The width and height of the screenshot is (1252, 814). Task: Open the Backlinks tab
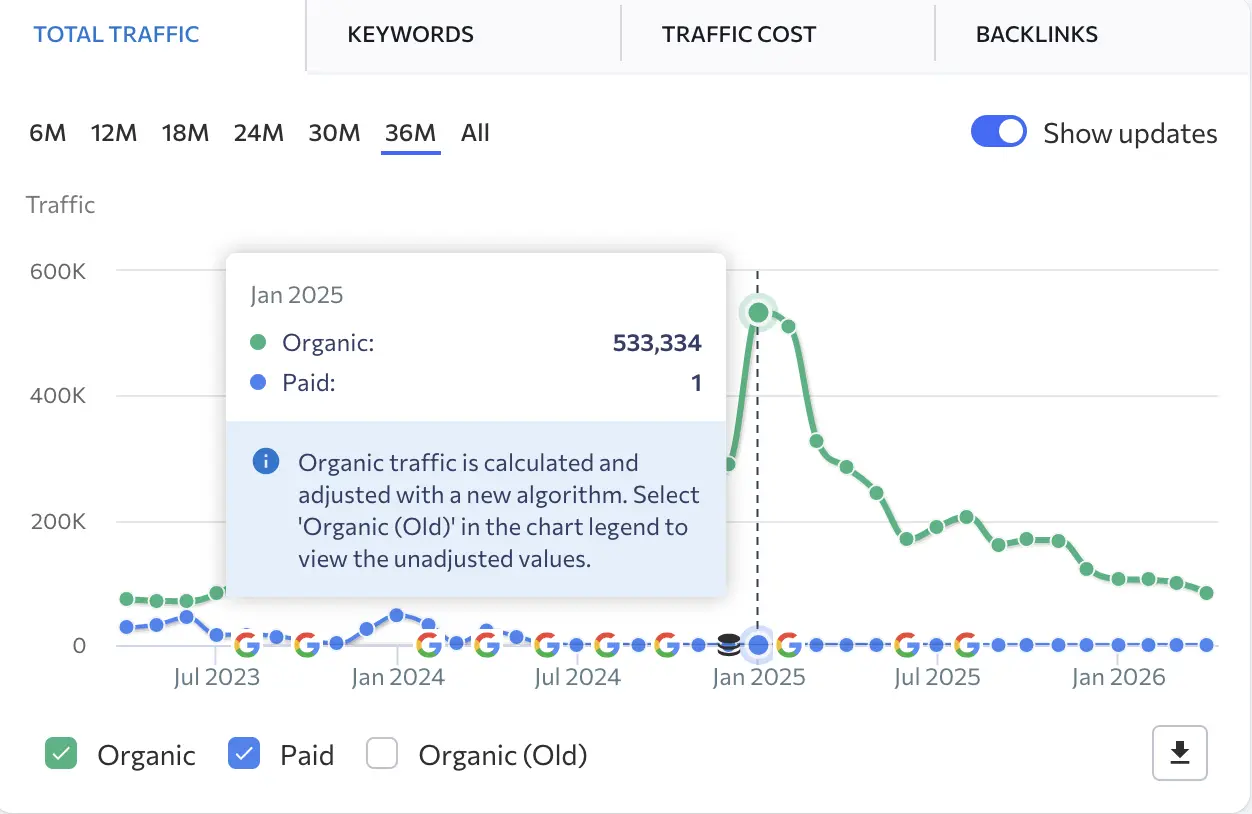(x=1036, y=34)
